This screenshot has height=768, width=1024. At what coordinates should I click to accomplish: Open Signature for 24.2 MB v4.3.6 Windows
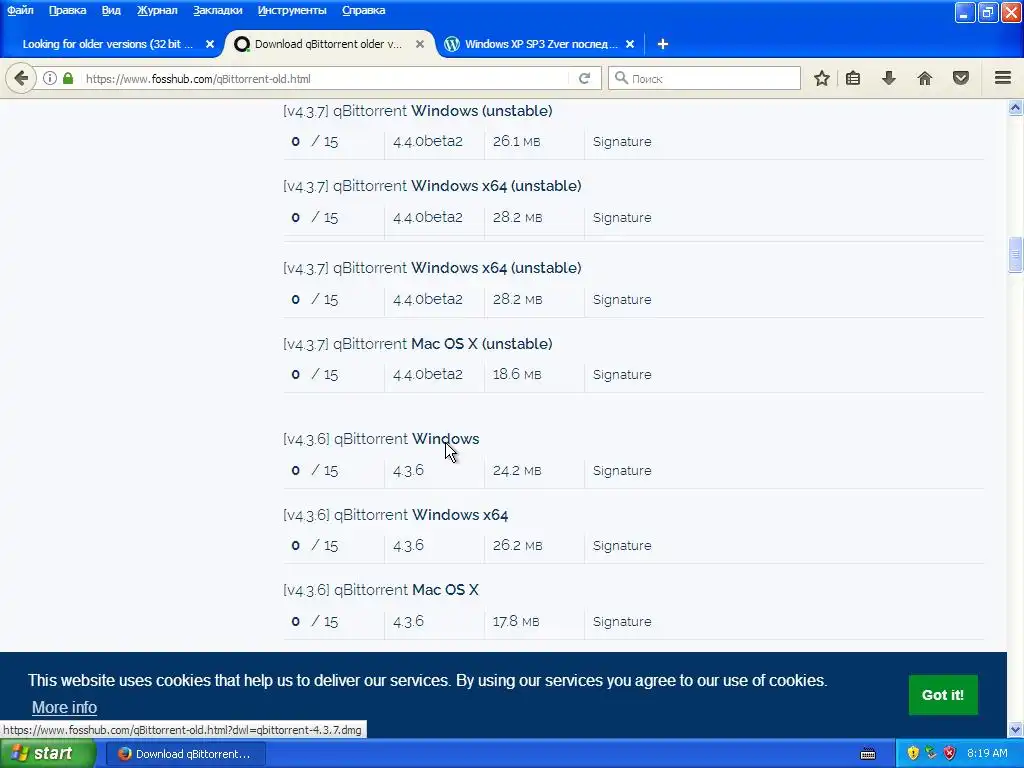(x=622, y=471)
